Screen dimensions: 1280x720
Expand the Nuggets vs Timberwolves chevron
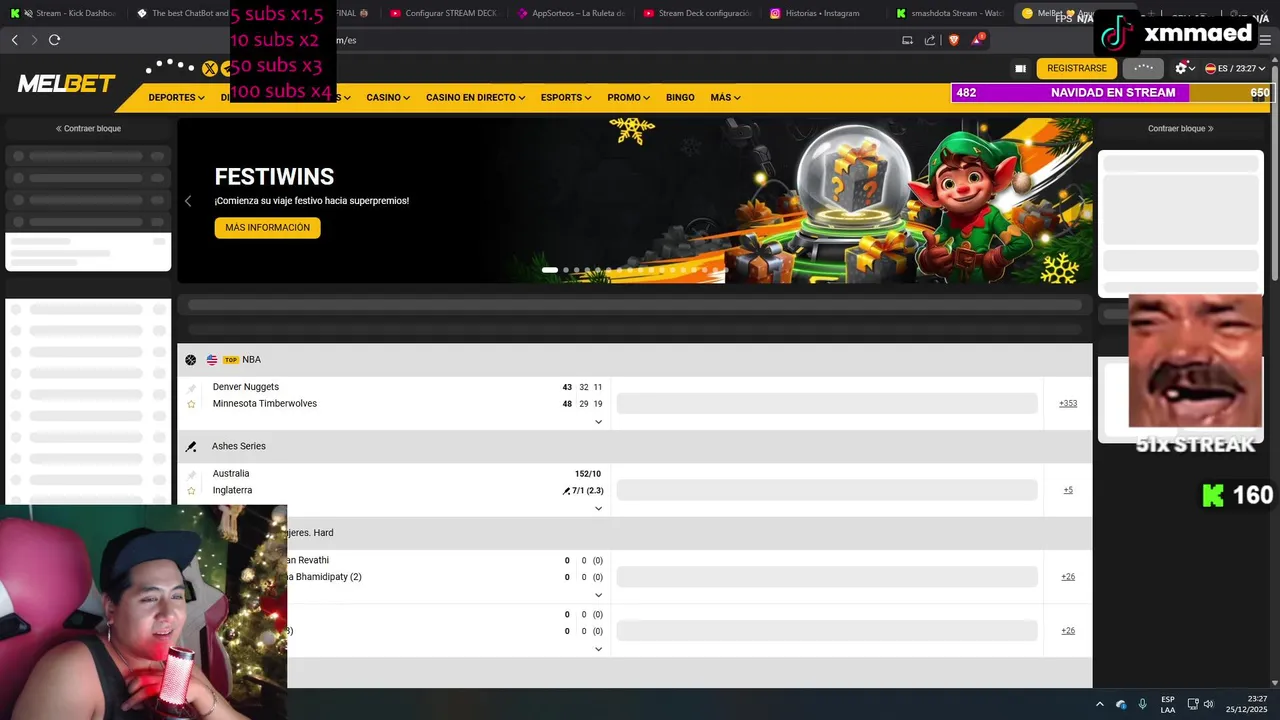click(598, 422)
